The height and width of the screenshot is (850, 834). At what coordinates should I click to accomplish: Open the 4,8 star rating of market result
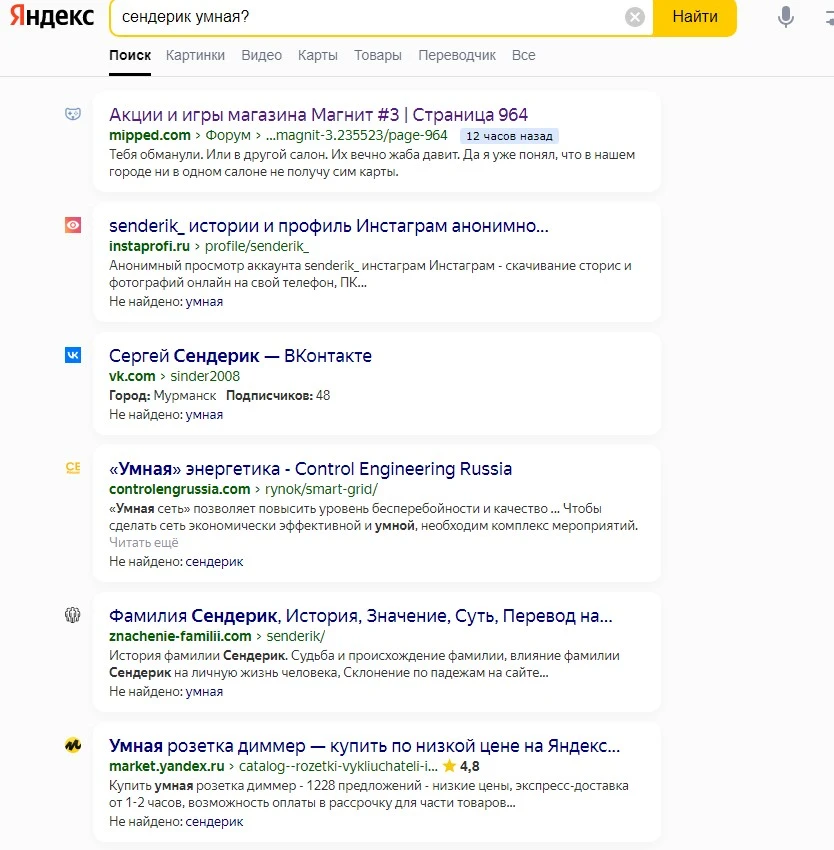point(461,766)
